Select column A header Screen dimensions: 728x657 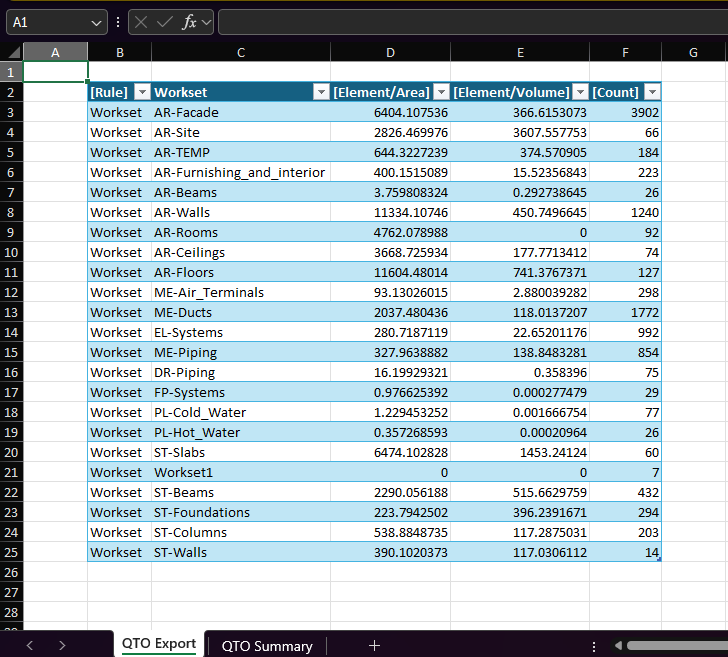click(x=55, y=52)
